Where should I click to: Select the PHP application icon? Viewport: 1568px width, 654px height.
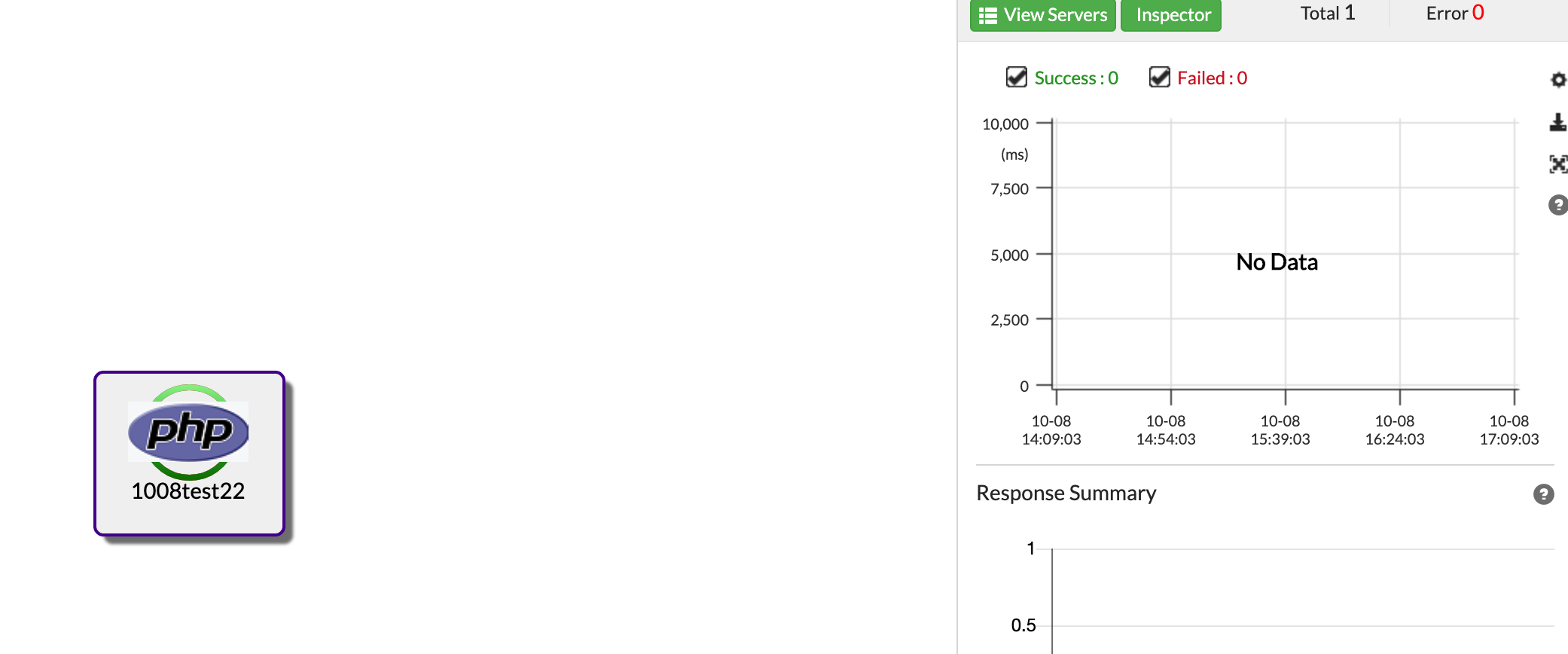(x=188, y=432)
